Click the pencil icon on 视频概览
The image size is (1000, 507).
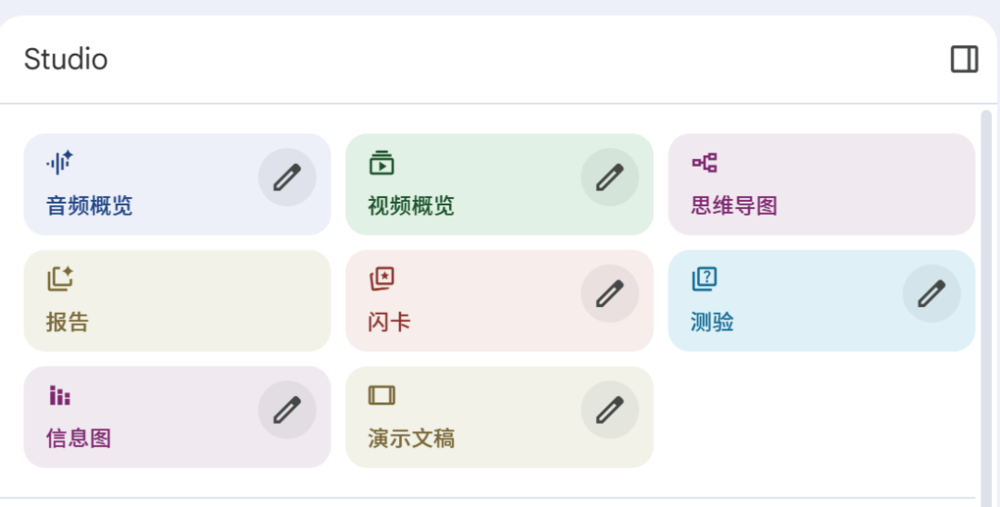click(x=609, y=178)
